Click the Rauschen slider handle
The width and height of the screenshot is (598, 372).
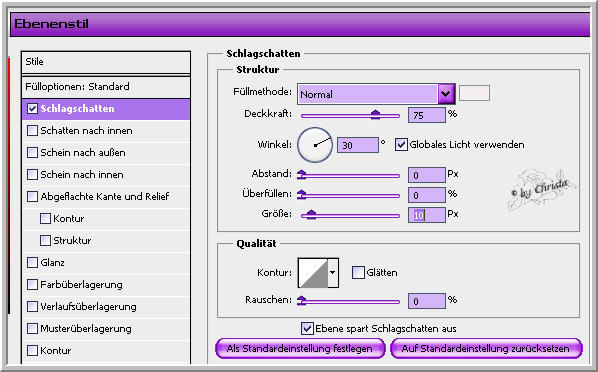click(x=302, y=300)
